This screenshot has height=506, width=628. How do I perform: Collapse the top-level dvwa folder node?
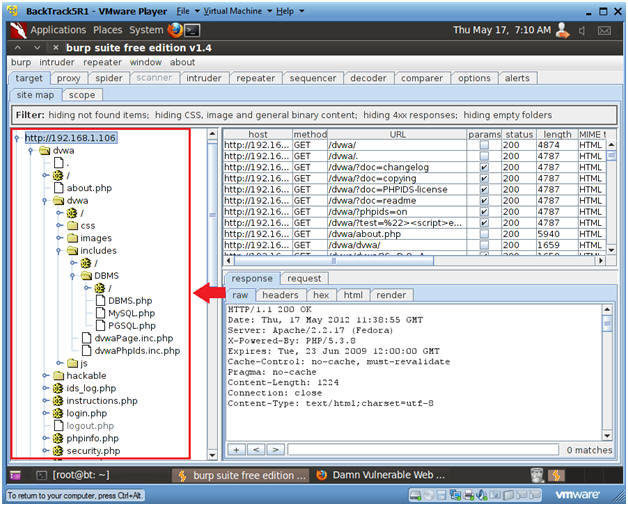coord(30,151)
